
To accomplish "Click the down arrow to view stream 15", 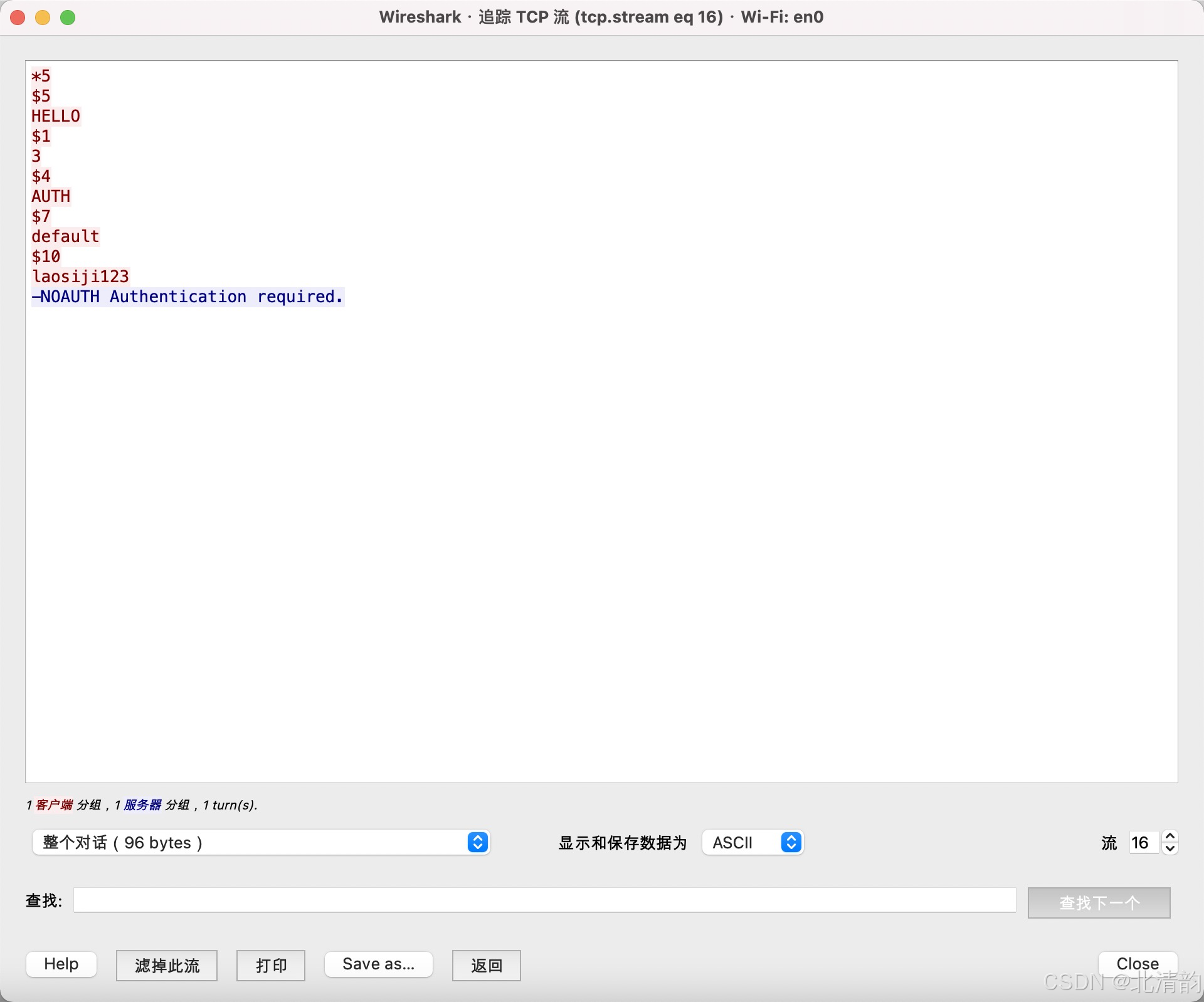I will tap(1169, 850).
